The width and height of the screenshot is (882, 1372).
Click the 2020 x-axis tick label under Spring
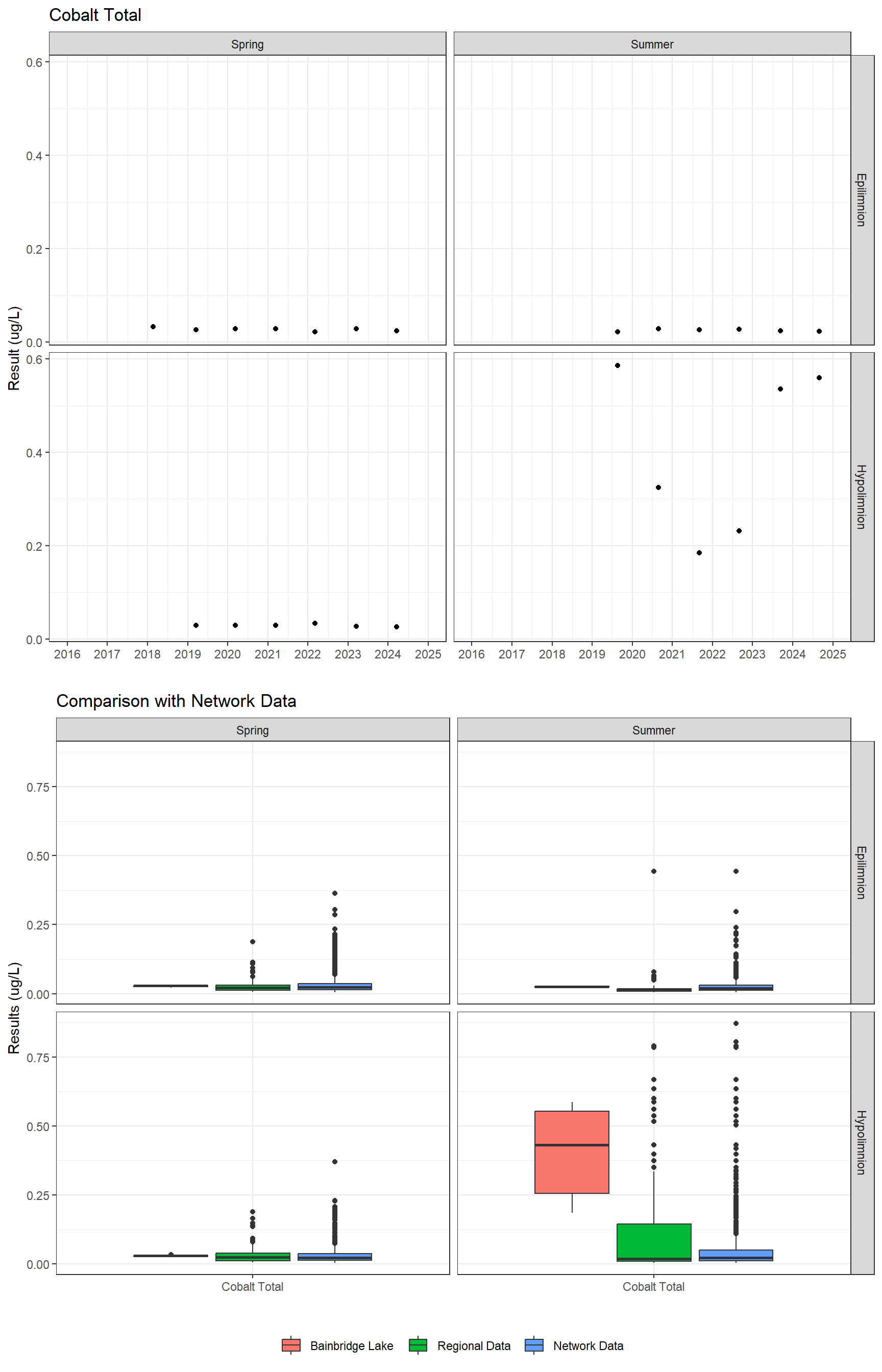click(227, 654)
